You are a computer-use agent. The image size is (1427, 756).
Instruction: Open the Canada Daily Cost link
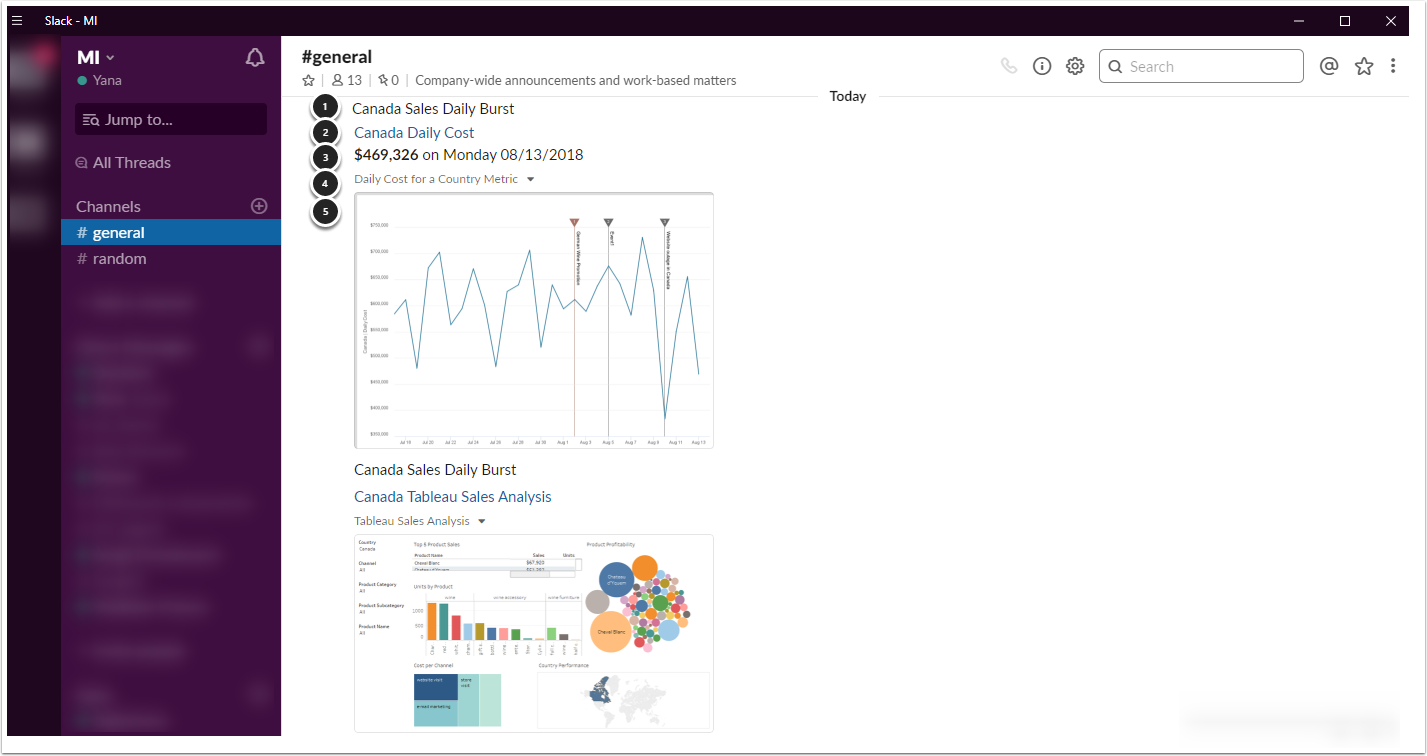click(x=414, y=133)
